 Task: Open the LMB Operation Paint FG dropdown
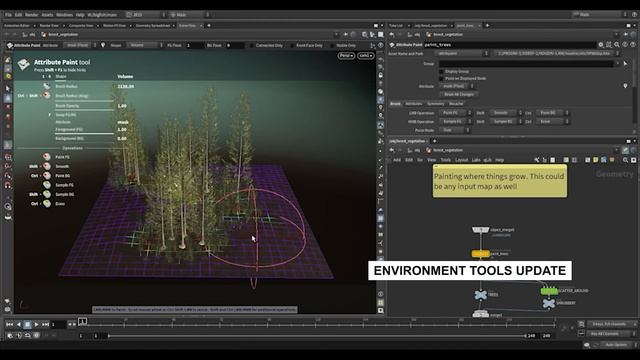tap(455, 113)
